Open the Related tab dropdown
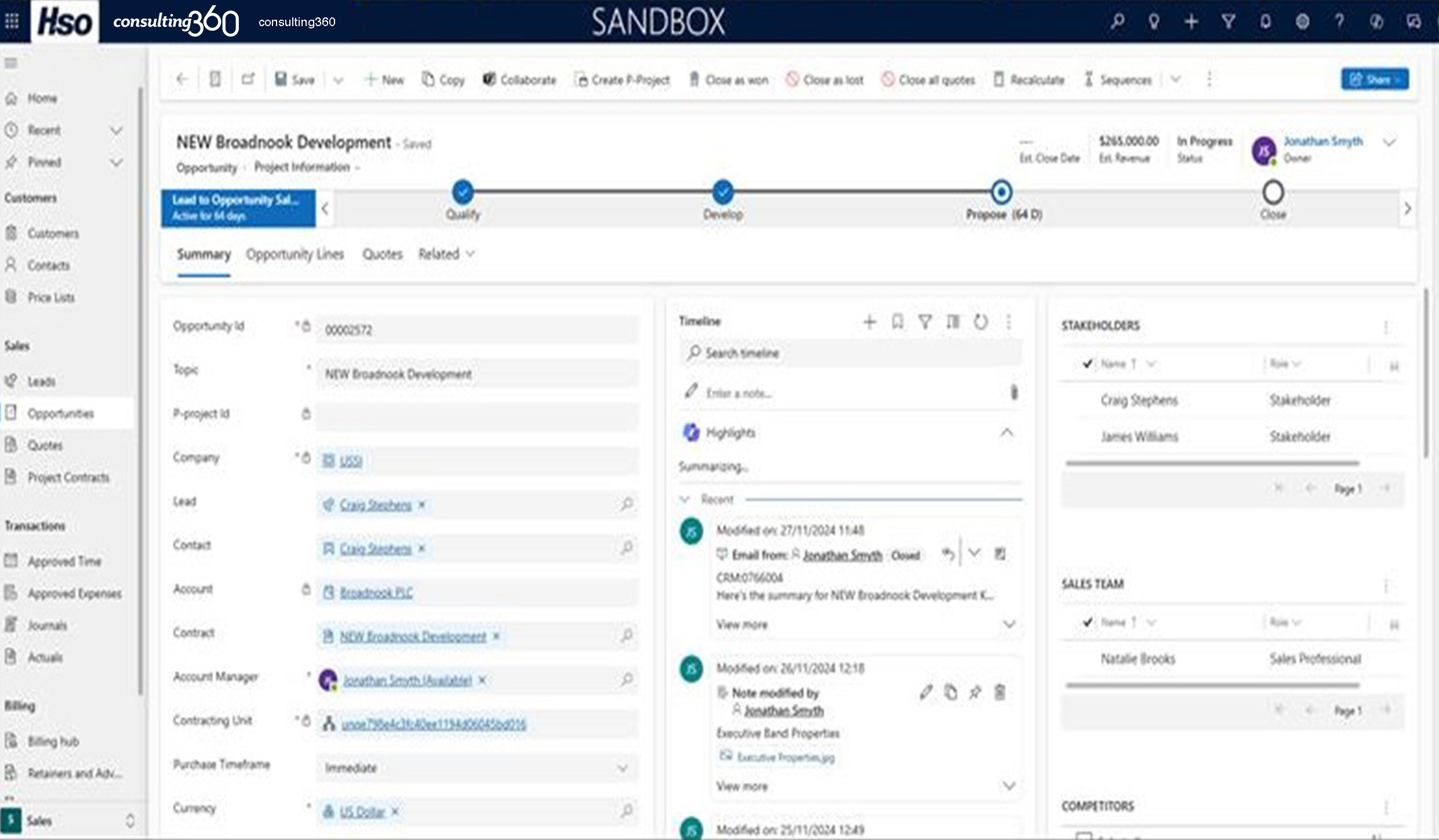The width and height of the screenshot is (1439, 840). [x=446, y=254]
